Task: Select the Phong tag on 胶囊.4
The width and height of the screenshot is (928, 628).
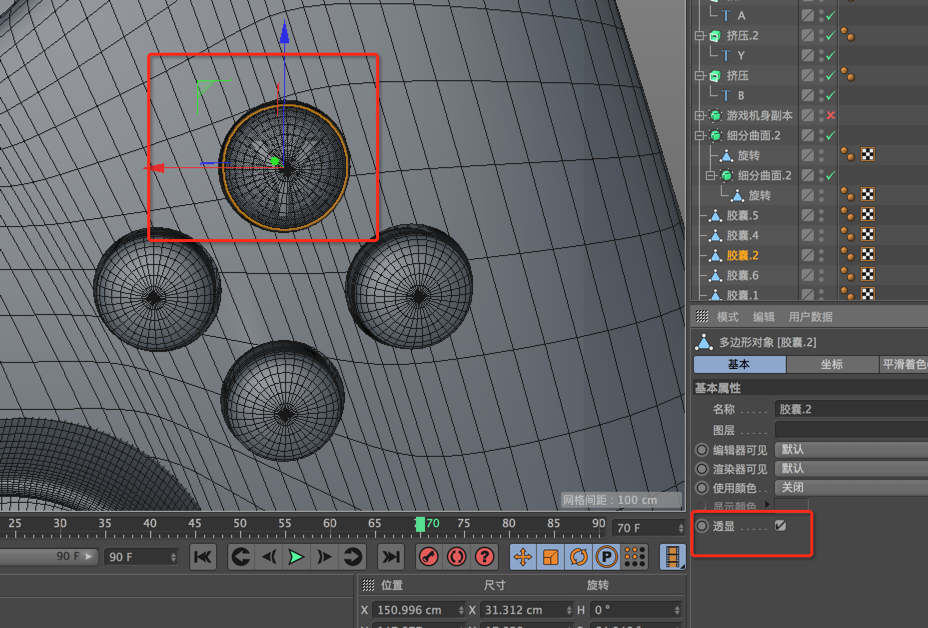Action: (x=848, y=235)
